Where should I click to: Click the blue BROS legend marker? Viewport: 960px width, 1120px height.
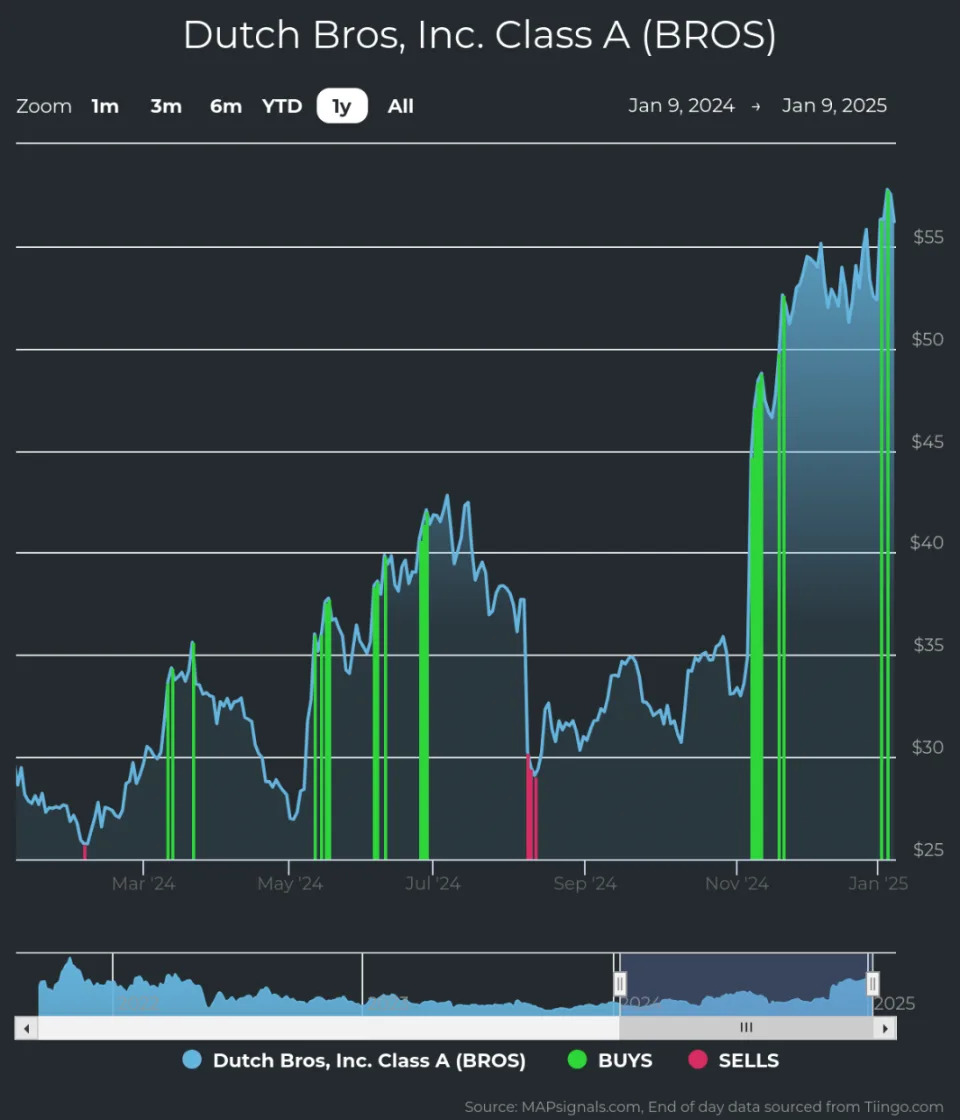[192, 1059]
